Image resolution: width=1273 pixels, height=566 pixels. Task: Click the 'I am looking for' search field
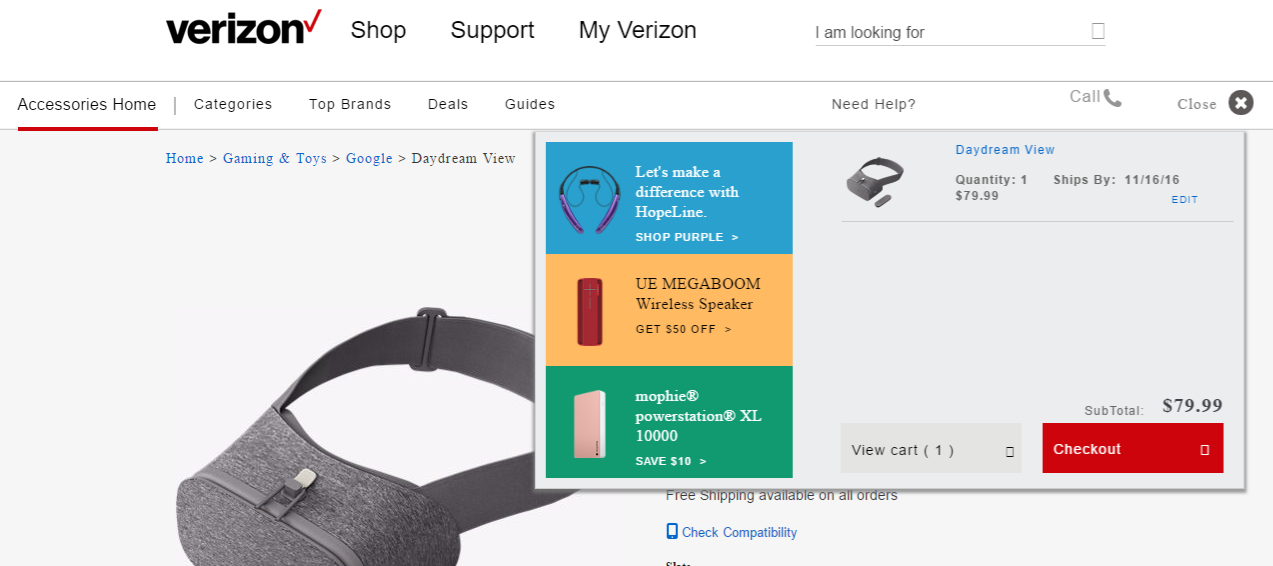point(950,33)
